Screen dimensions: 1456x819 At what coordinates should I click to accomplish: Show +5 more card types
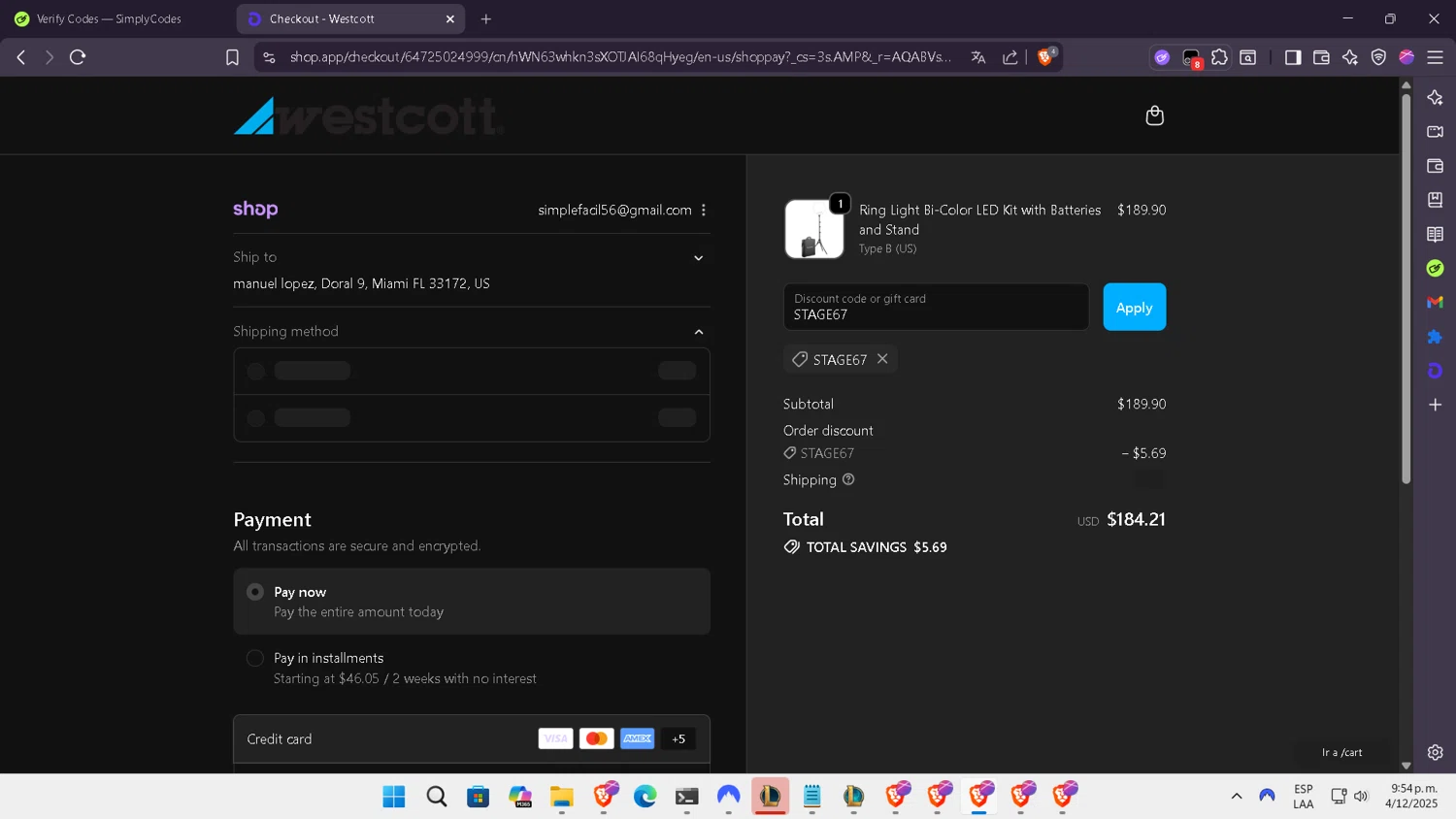(x=678, y=738)
